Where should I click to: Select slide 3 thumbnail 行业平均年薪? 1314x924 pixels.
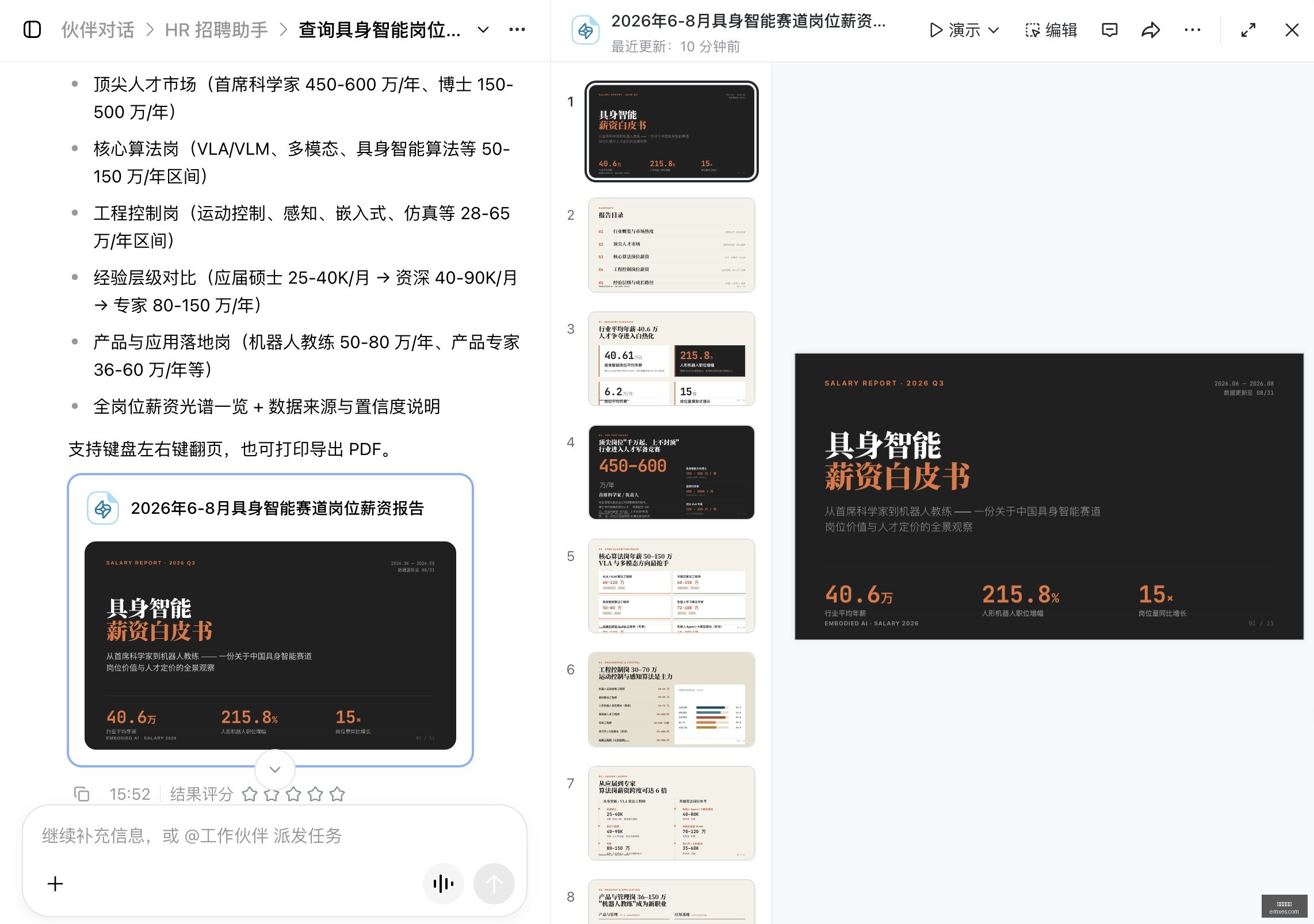click(671, 358)
